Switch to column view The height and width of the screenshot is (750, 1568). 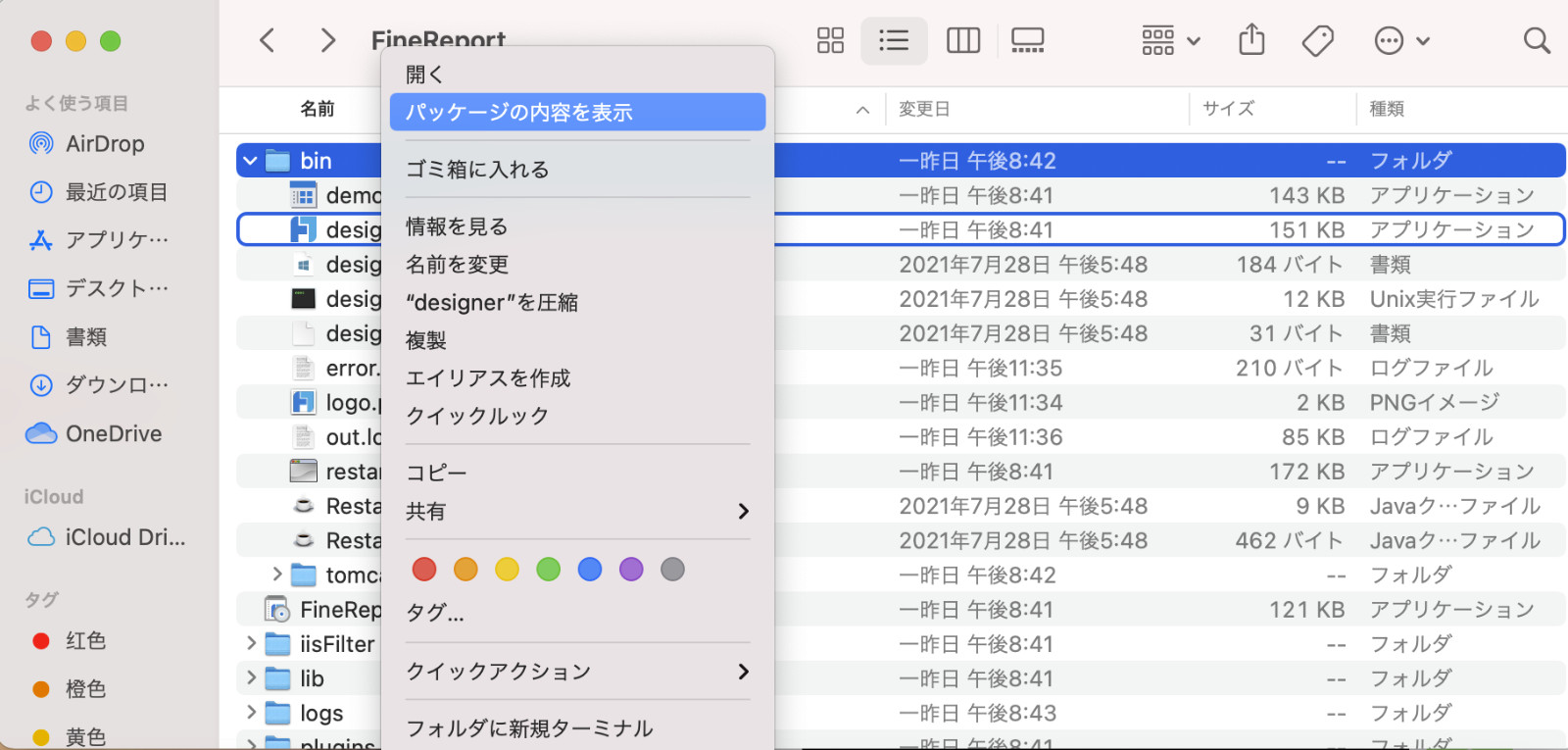[x=963, y=40]
